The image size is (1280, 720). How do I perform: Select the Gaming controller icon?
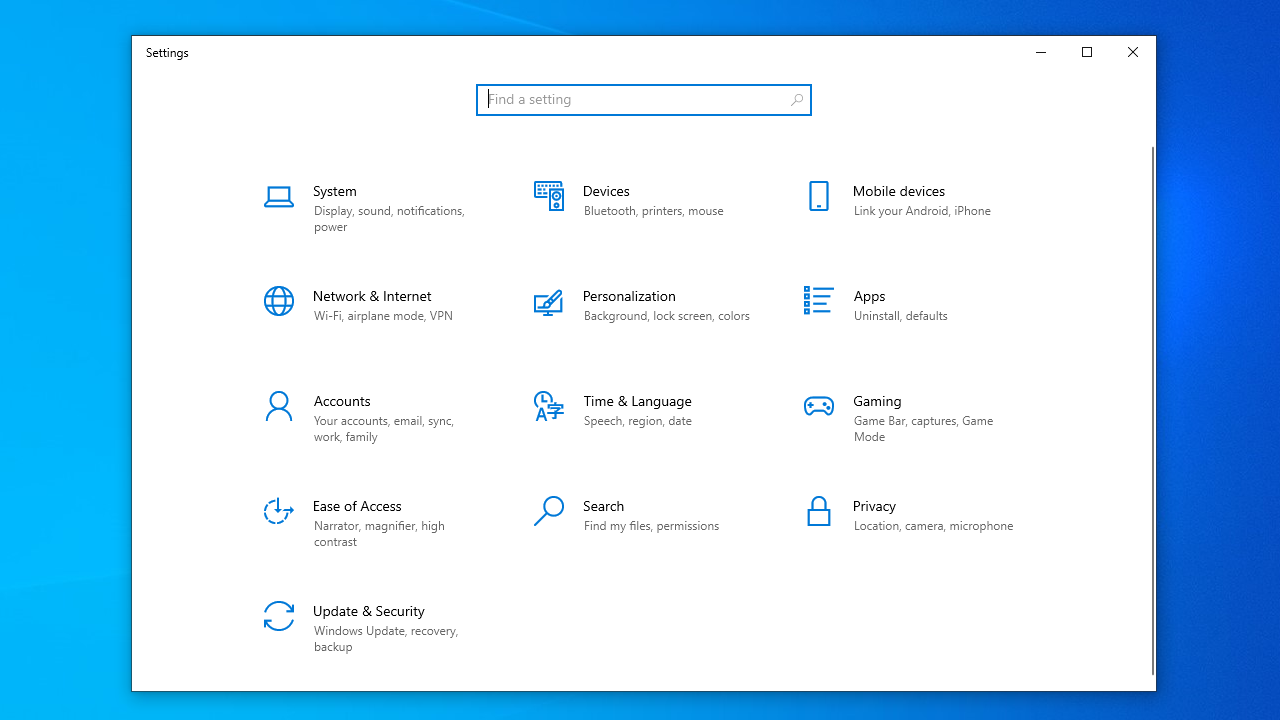(818, 406)
